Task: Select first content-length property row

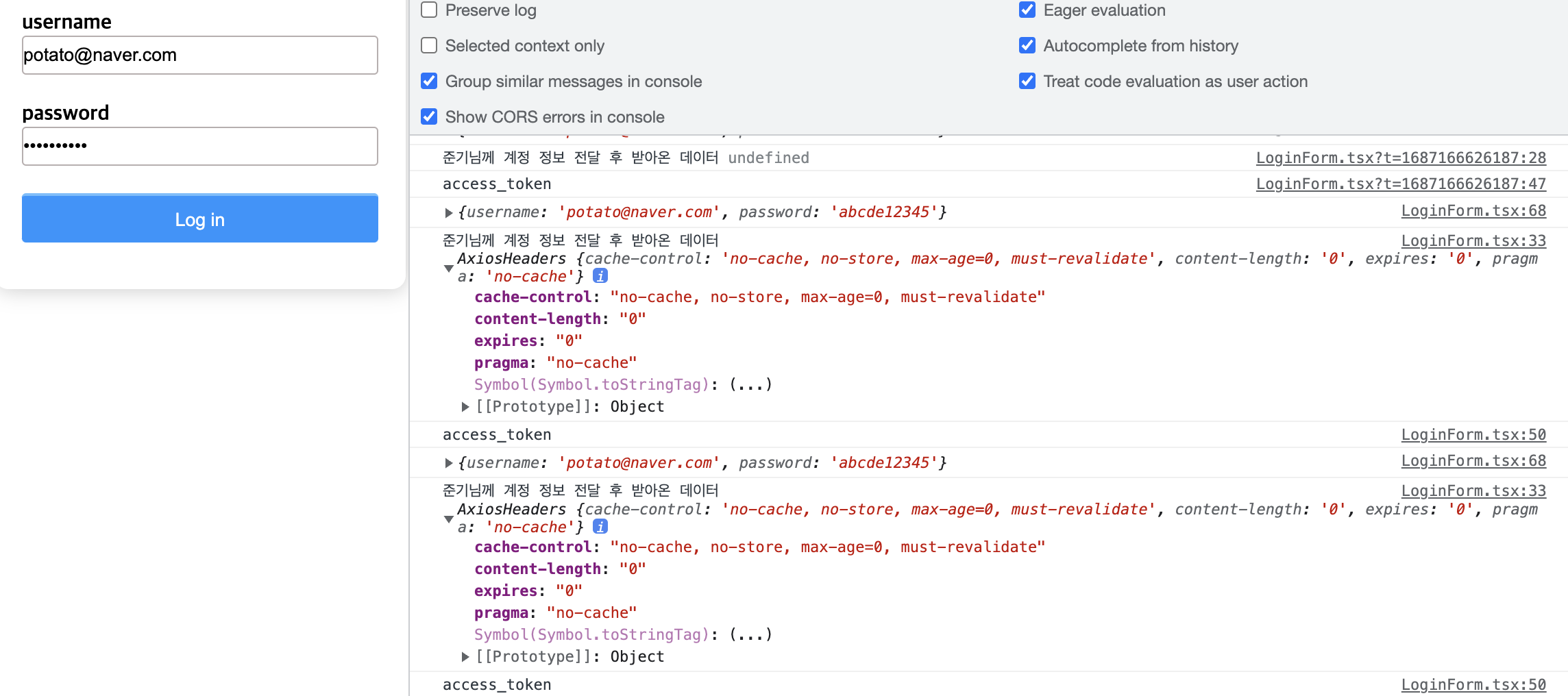Action: tap(560, 319)
